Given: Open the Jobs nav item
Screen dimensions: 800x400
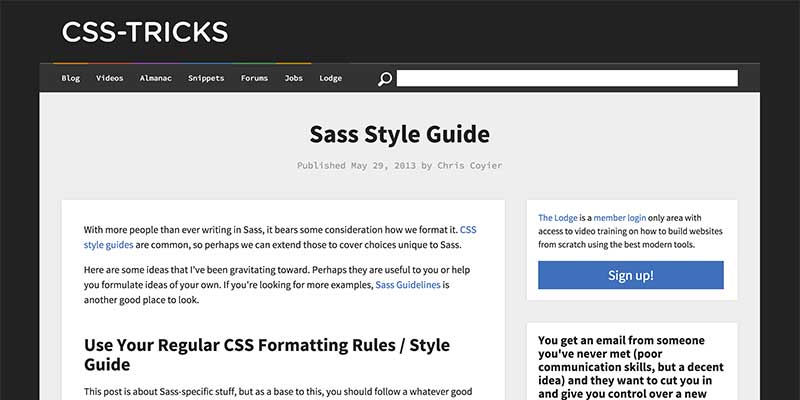Looking at the screenshot, I should pos(293,78).
